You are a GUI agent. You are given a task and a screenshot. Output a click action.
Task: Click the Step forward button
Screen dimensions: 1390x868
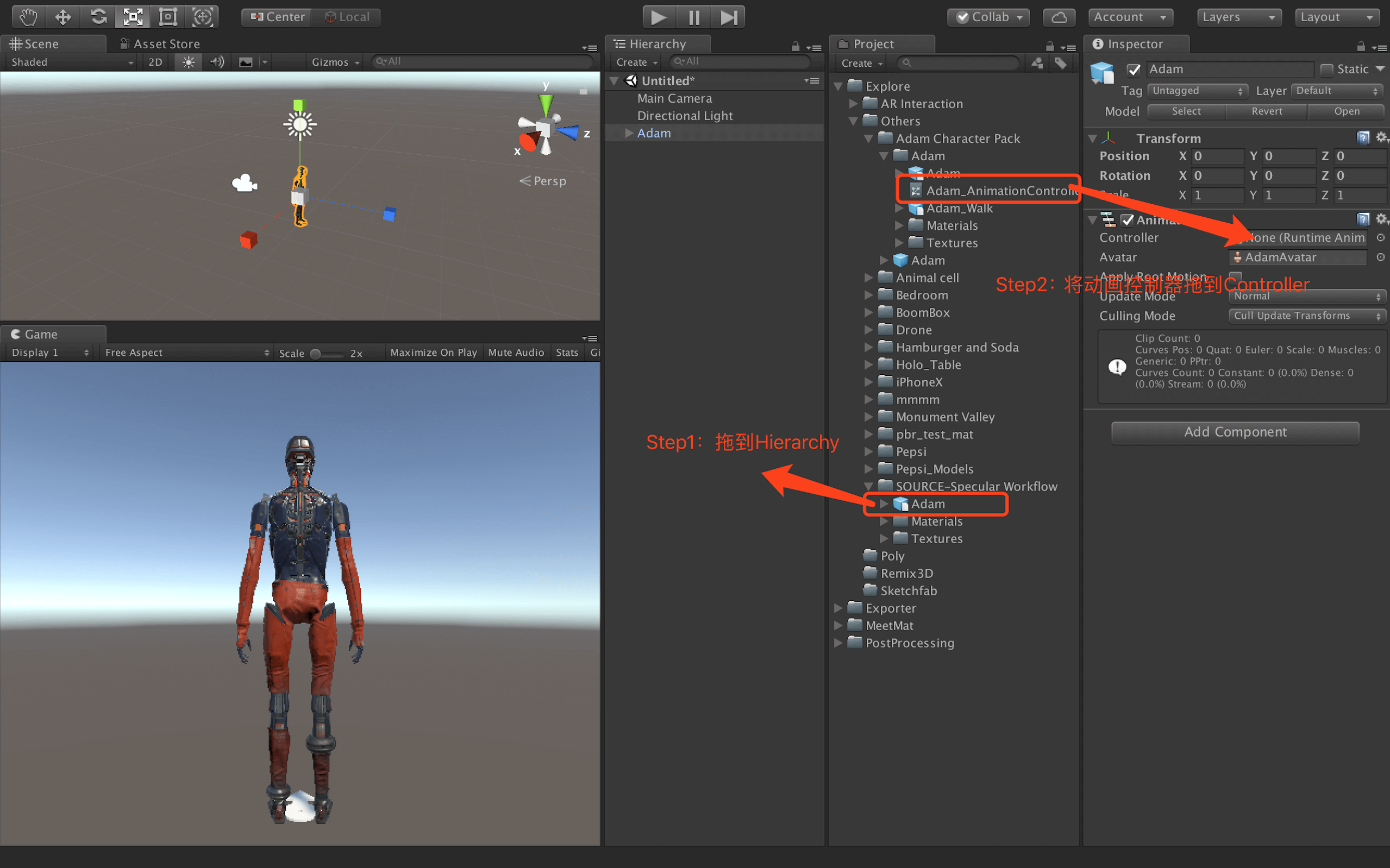728,17
